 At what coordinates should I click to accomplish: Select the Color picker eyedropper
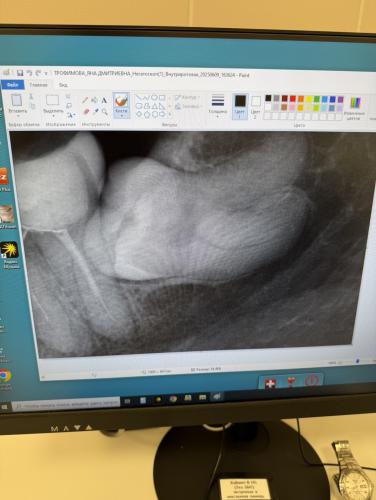[x=95, y=112]
